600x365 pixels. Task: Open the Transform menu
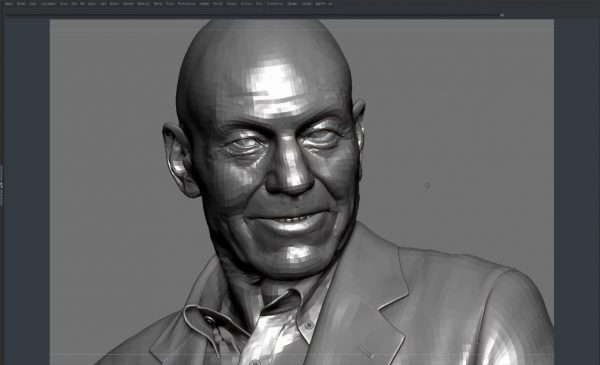[274, 4]
